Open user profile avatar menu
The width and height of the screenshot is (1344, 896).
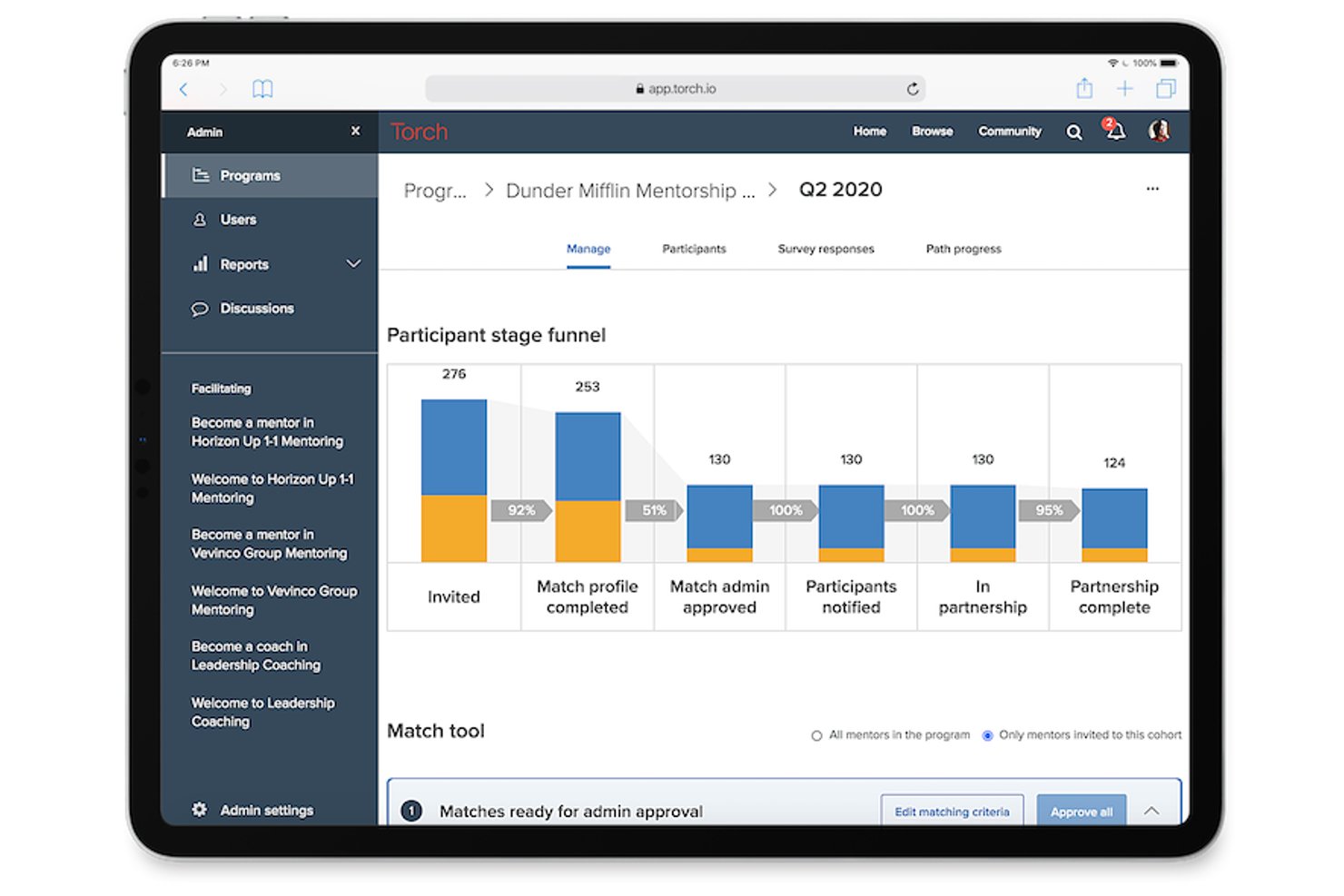click(1159, 131)
